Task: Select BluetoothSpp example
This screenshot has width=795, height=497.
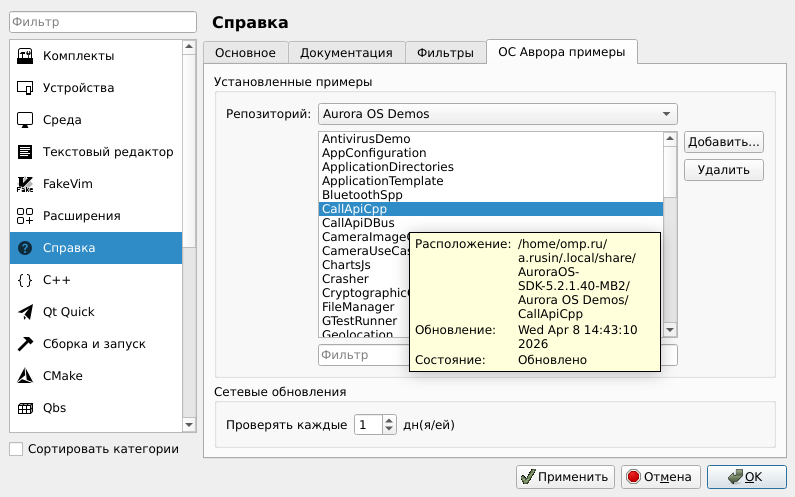Action: click(x=490, y=195)
